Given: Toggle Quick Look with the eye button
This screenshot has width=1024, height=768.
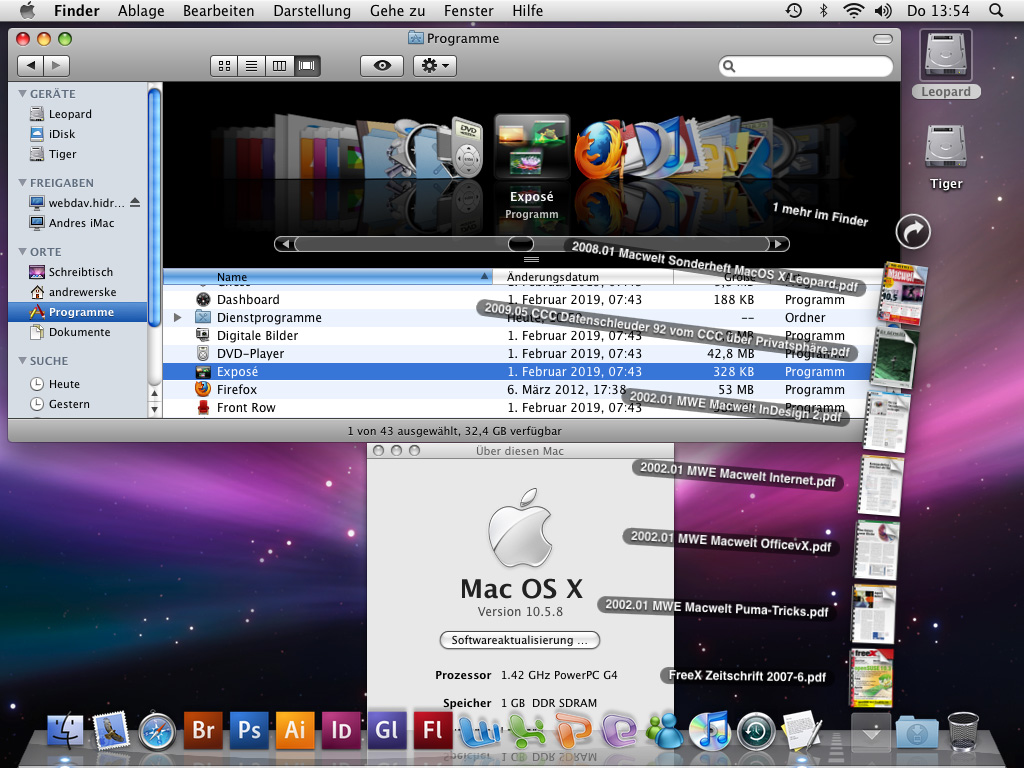Looking at the screenshot, I should [382, 65].
